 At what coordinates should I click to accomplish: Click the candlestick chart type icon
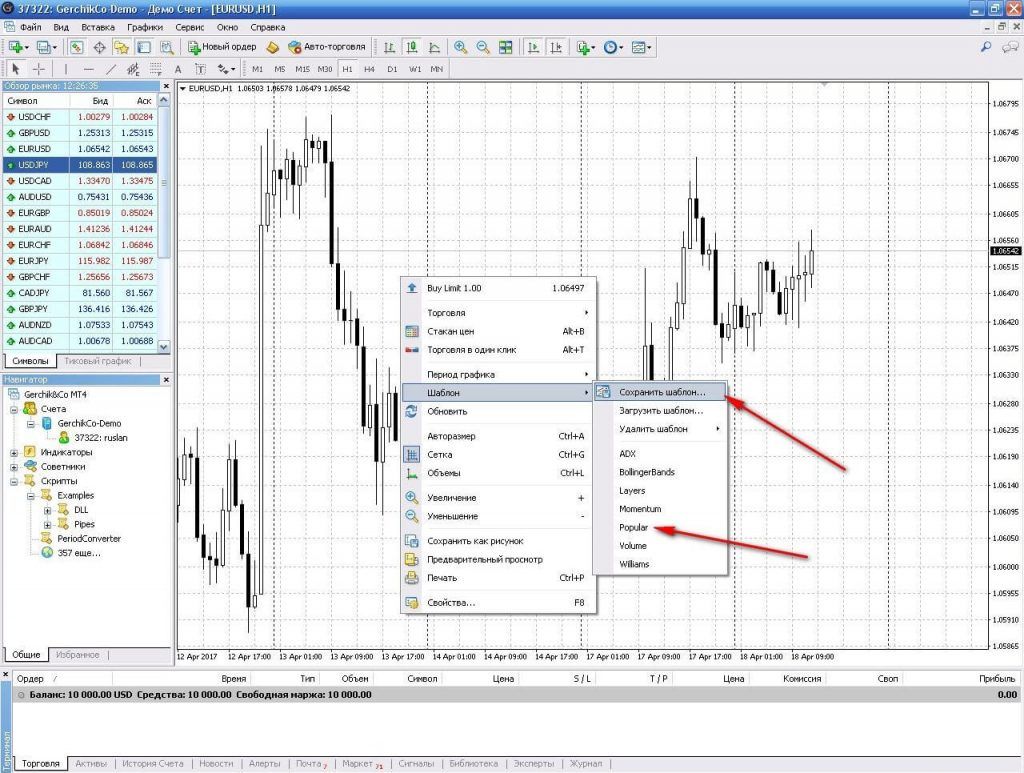[x=412, y=47]
